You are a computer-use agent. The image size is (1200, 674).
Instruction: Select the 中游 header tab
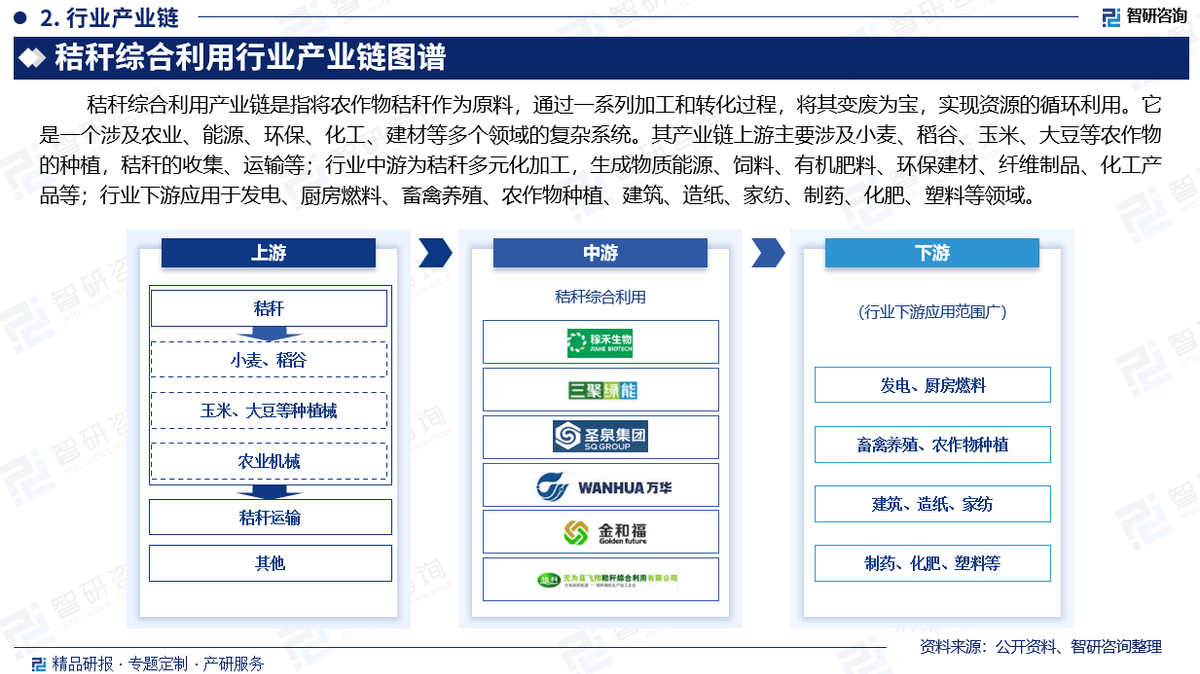tap(600, 253)
